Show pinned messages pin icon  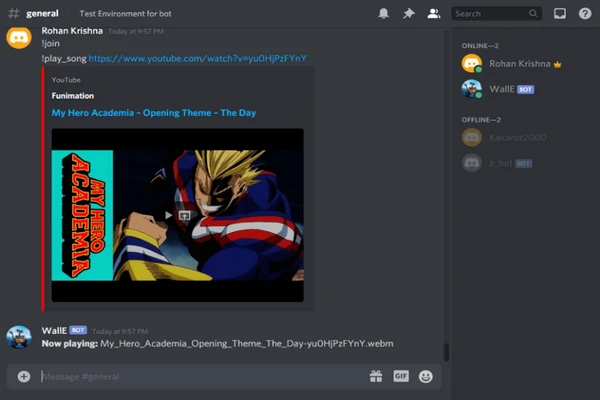[x=409, y=13]
